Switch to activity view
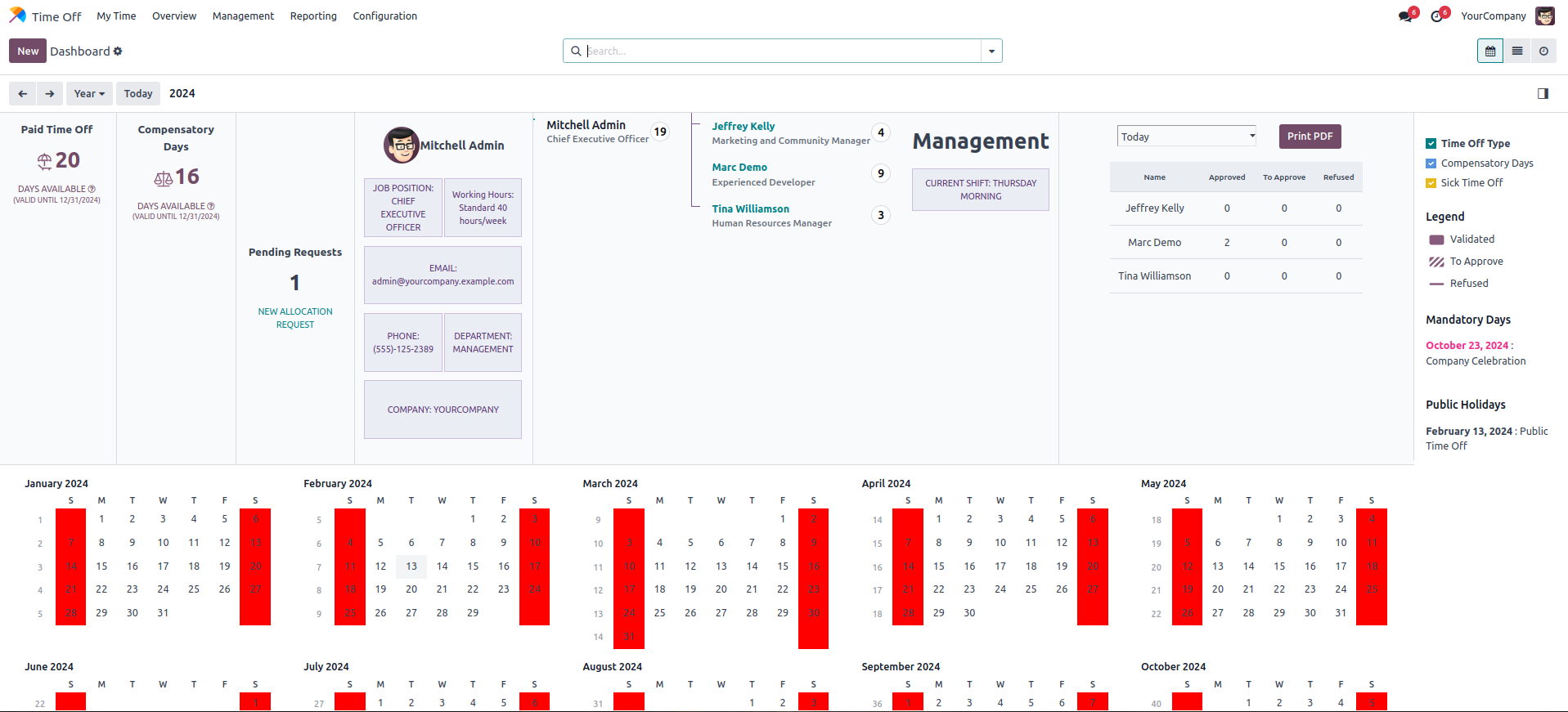 point(1543,51)
